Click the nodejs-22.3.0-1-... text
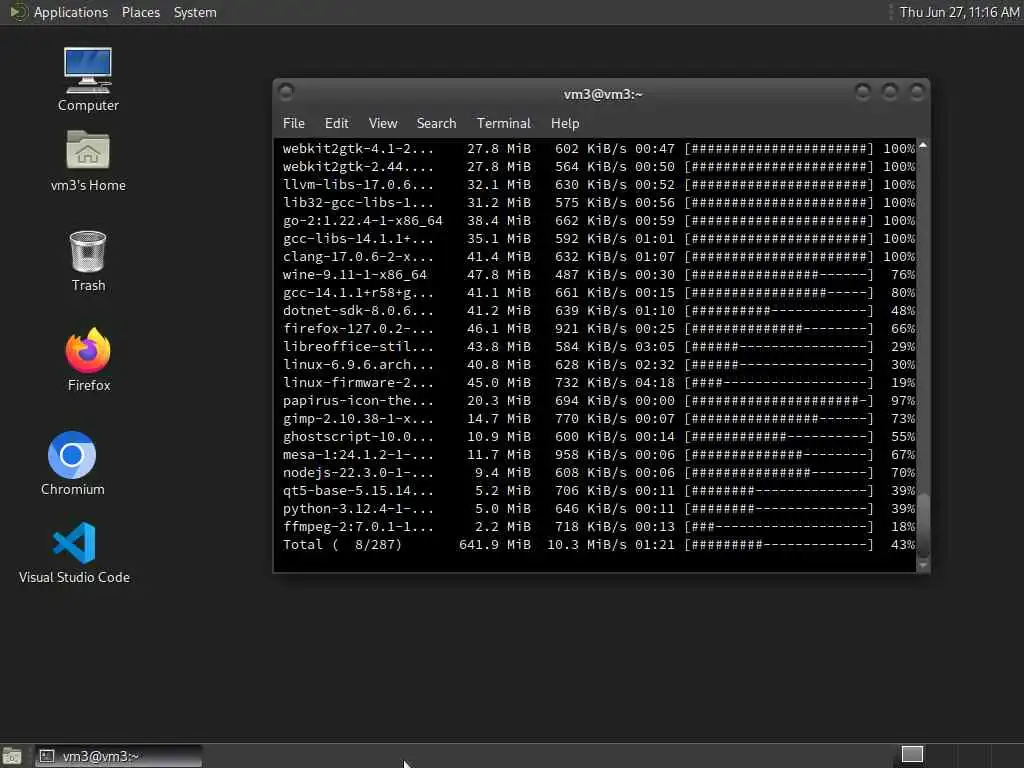 click(x=358, y=472)
